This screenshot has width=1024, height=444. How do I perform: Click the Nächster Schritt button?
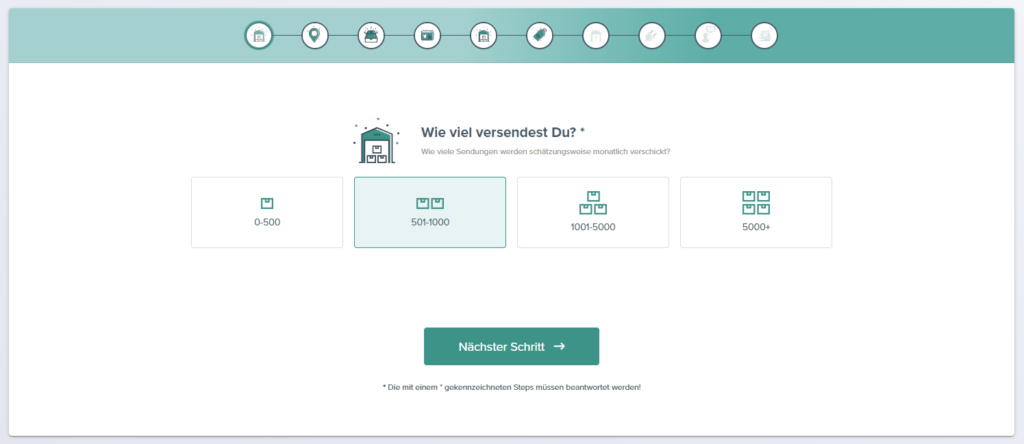coord(511,346)
